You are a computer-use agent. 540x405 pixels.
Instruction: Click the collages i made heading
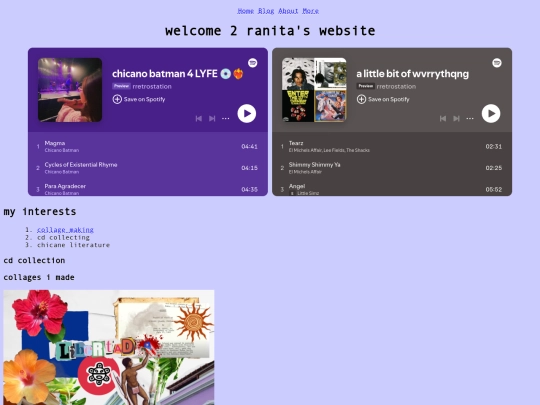coord(39,277)
